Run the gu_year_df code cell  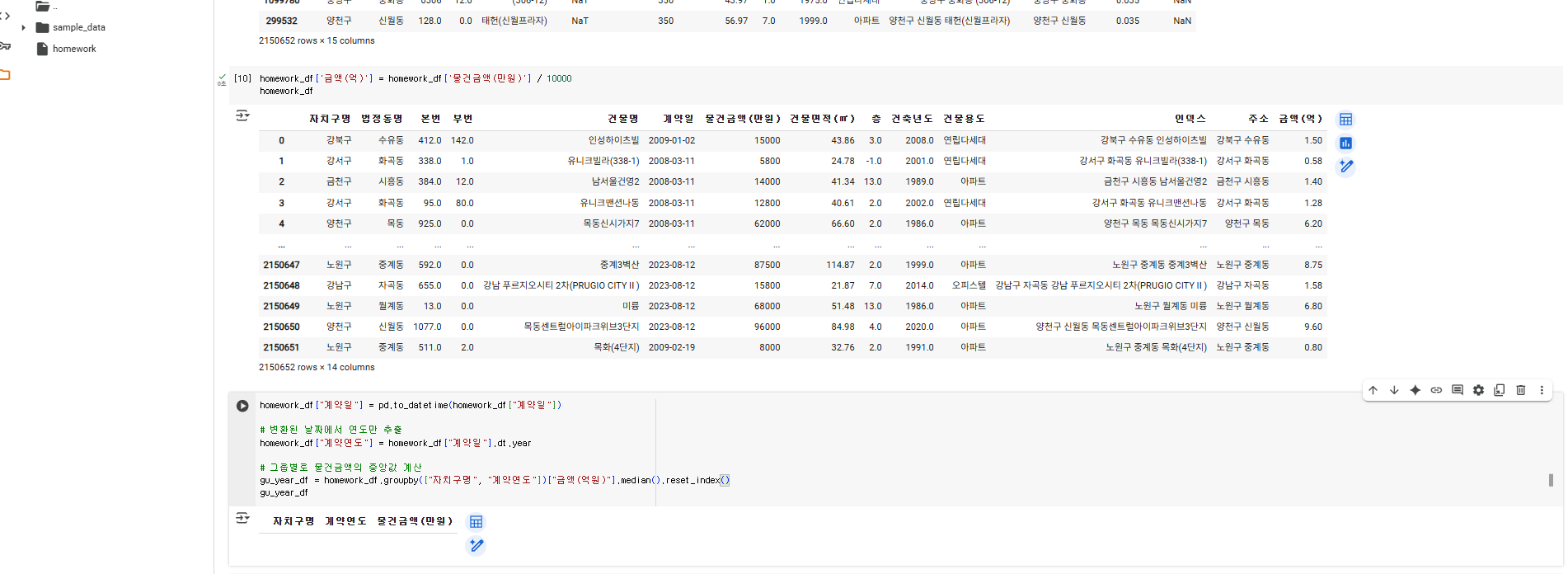242,406
